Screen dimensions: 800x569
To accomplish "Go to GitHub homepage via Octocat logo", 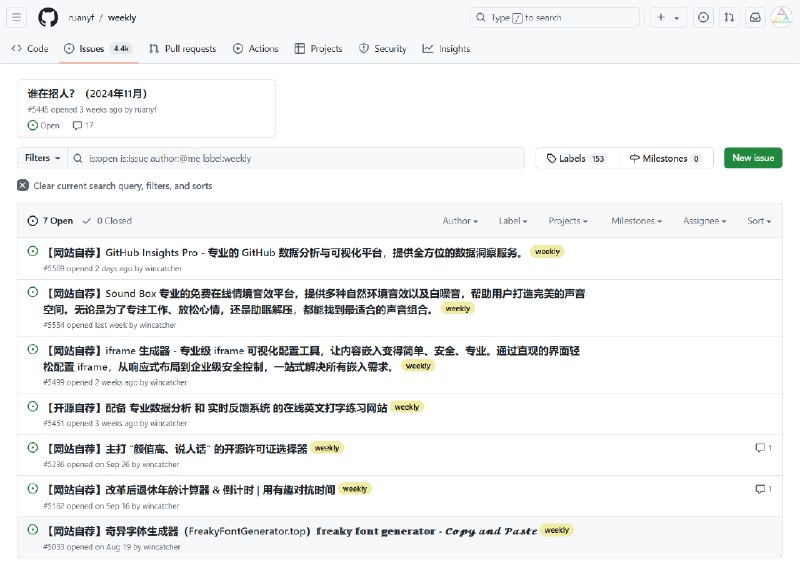I will pyautogui.click(x=48, y=17).
